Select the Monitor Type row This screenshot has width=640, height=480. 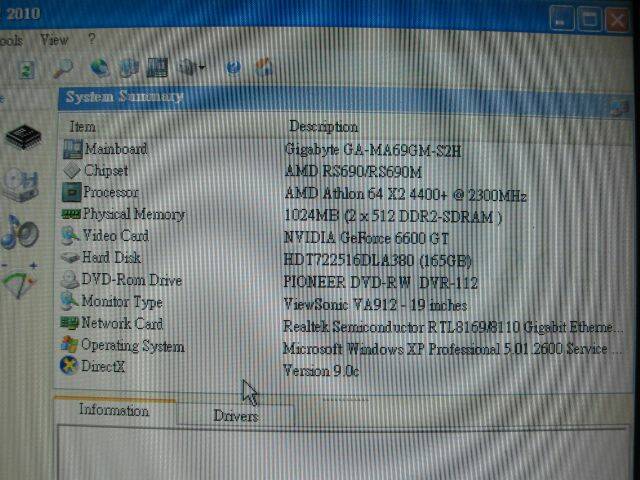click(345, 303)
